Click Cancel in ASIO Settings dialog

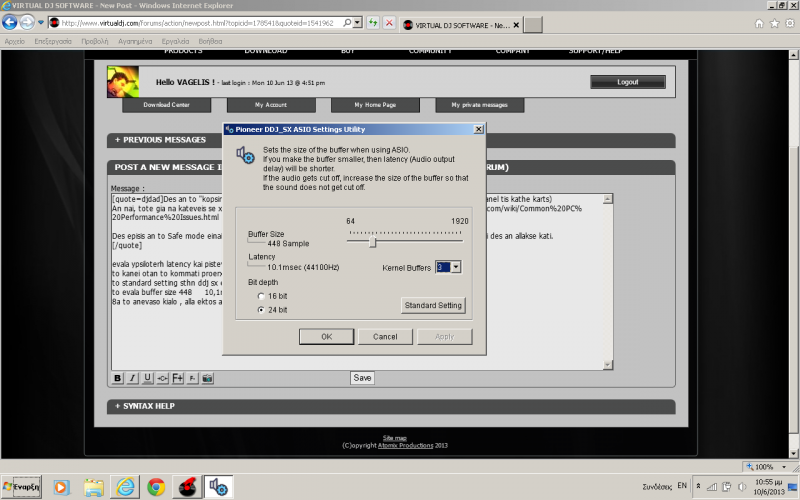coord(385,337)
